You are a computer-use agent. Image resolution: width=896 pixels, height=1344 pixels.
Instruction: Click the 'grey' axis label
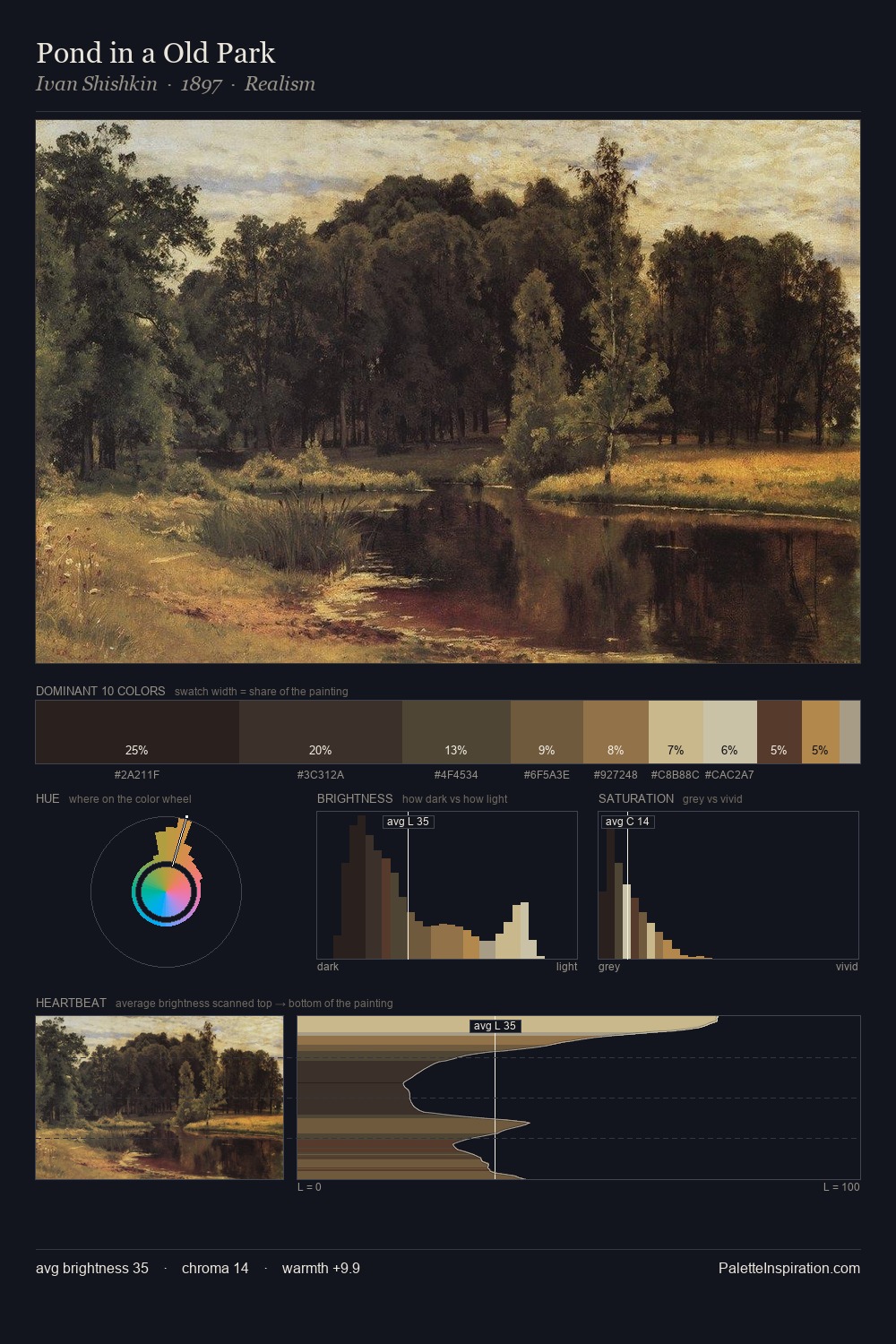tap(609, 967)
